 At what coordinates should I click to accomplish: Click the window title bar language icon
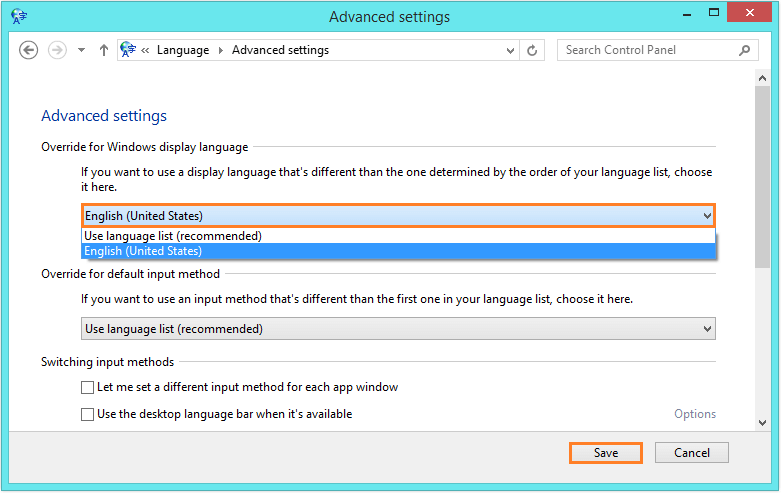19,16
